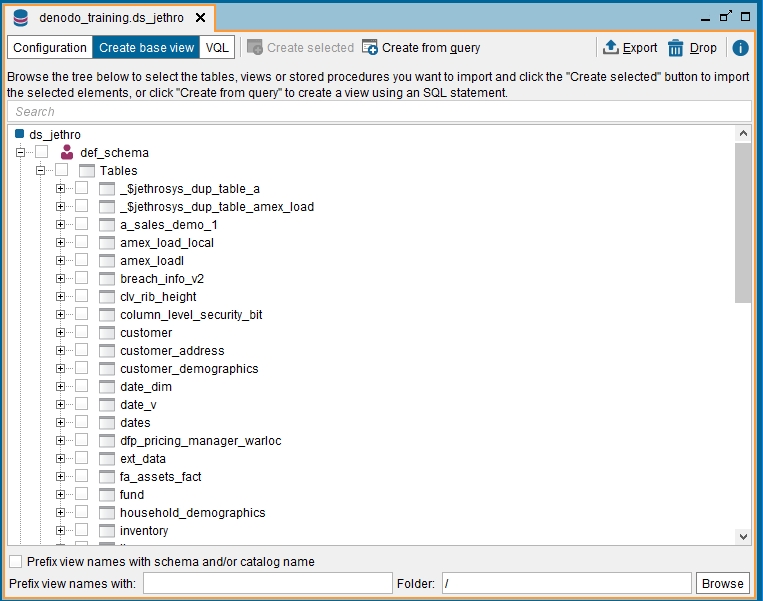Tick the date_dim checkbox
763x601 pixels.
[x=81, y=386]
